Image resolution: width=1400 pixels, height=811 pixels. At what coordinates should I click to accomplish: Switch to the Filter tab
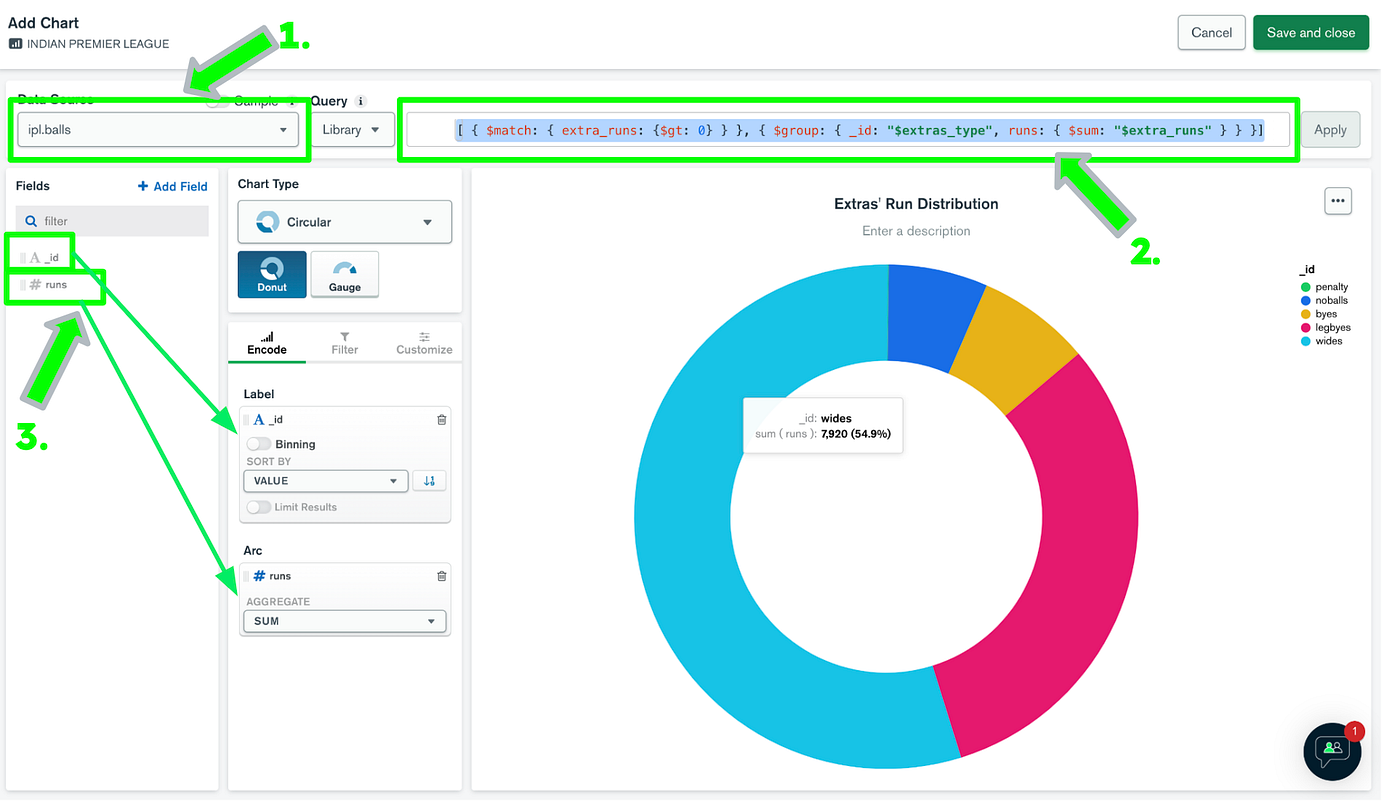tap(344, 344)
